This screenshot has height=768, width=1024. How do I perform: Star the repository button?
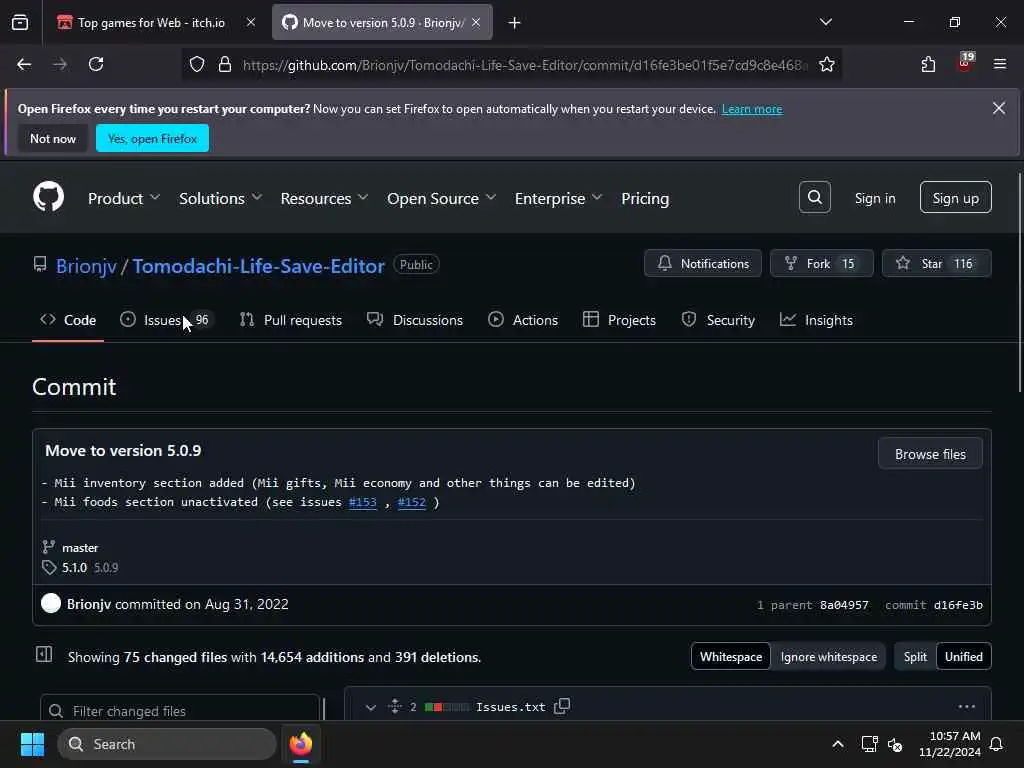tap(936, 263)
